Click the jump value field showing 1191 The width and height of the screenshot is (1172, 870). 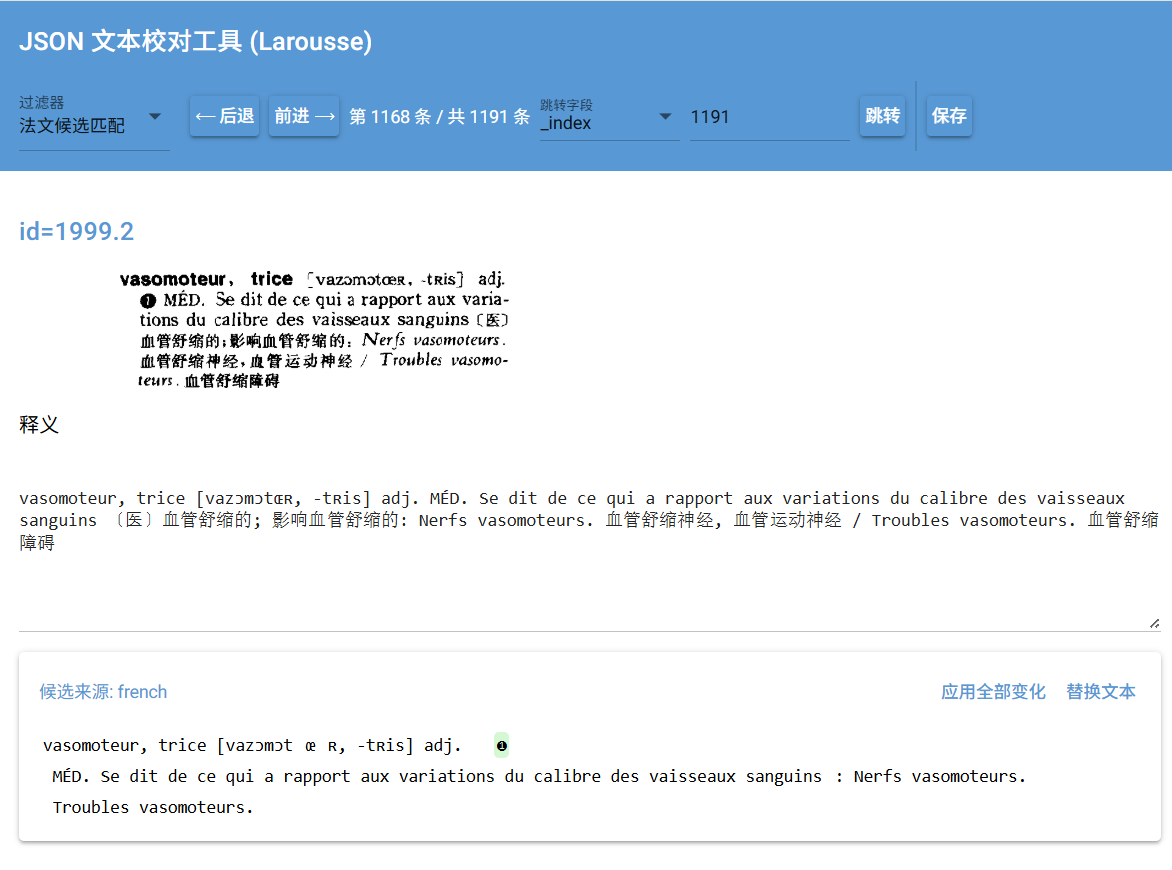pyautogui.click(x=768, y=117)
